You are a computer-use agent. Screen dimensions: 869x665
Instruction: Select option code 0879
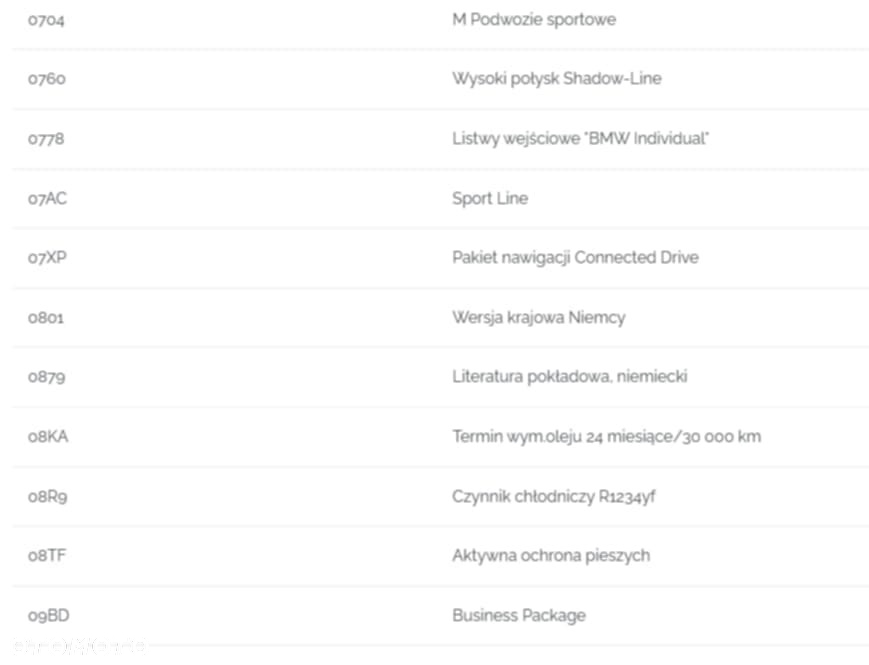pos(47,377)
